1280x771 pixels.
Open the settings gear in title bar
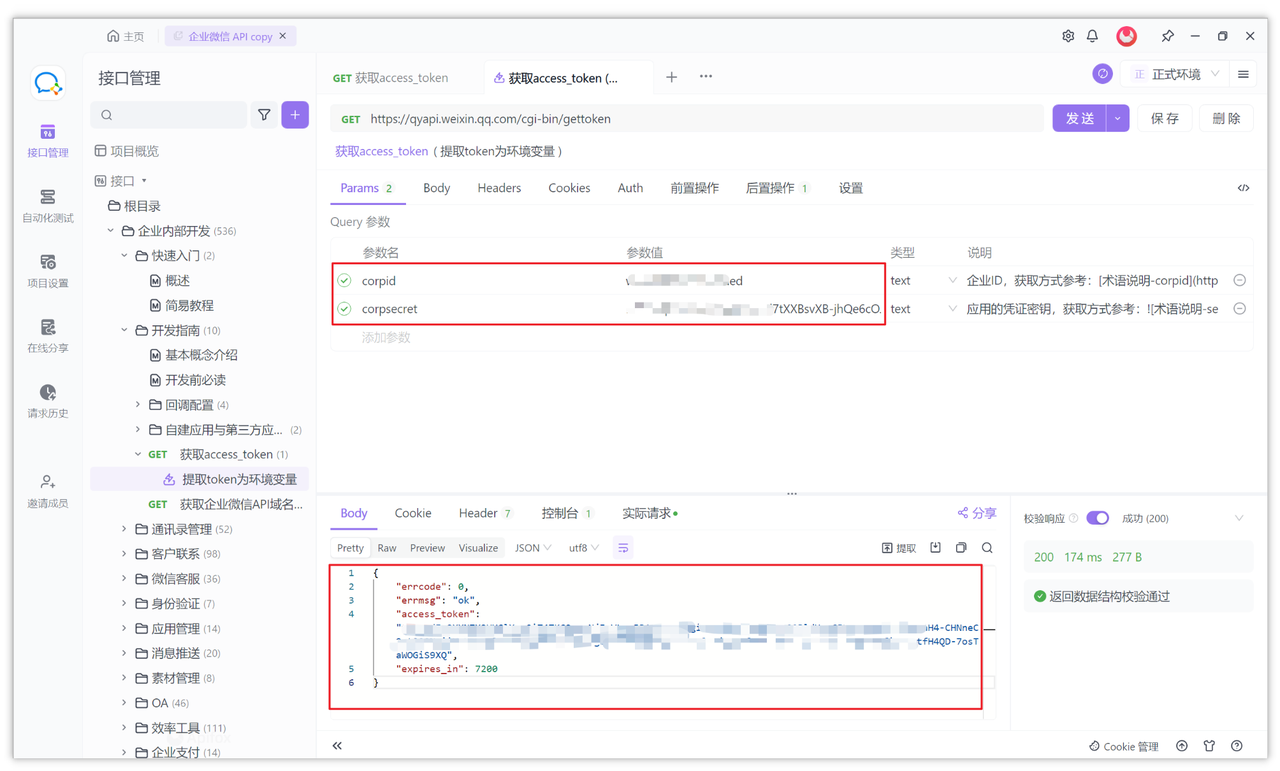click(x=1068, y=36)
